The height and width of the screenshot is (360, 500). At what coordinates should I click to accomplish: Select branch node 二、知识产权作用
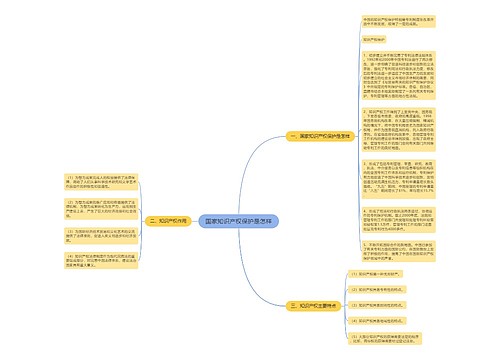tap(168, 221)
